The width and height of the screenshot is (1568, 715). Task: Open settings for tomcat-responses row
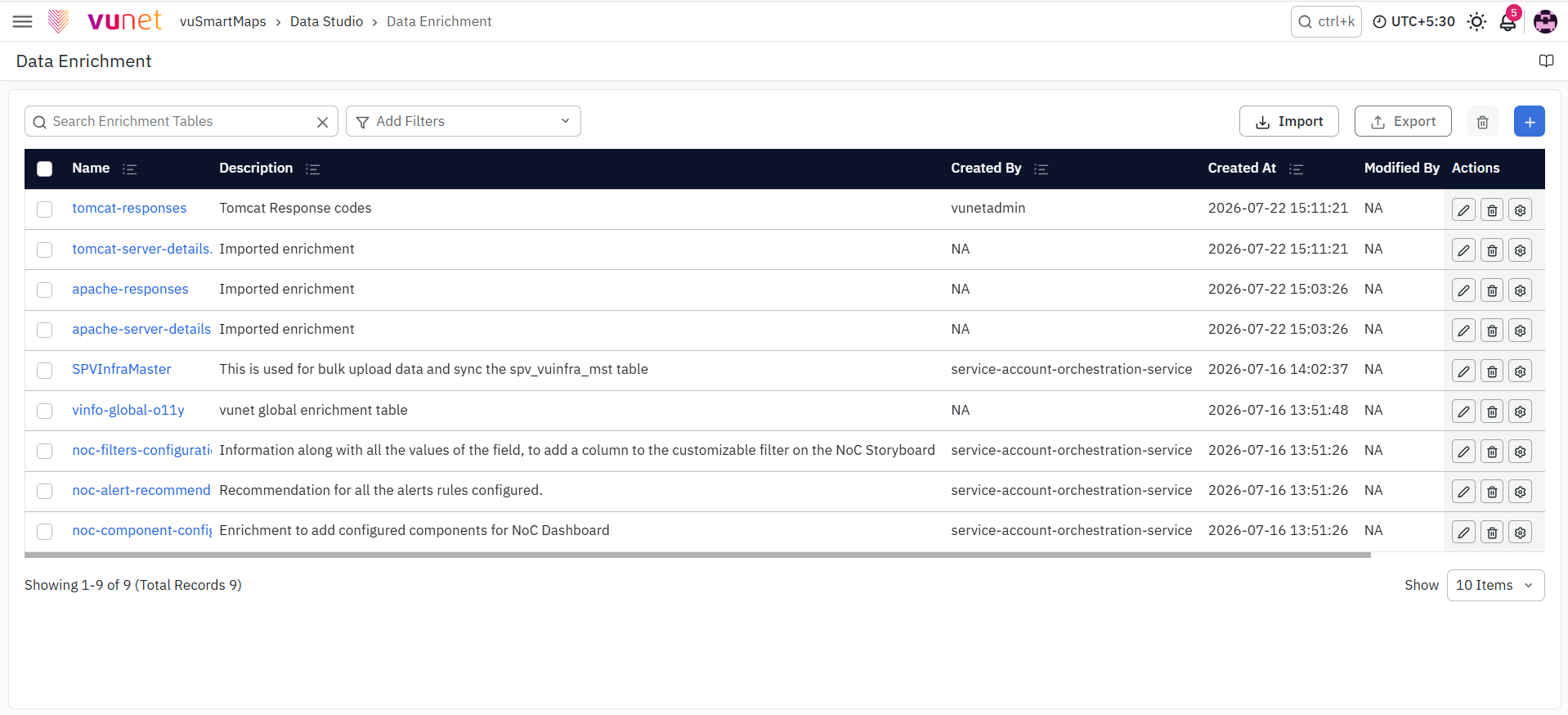pos(1520,210)
